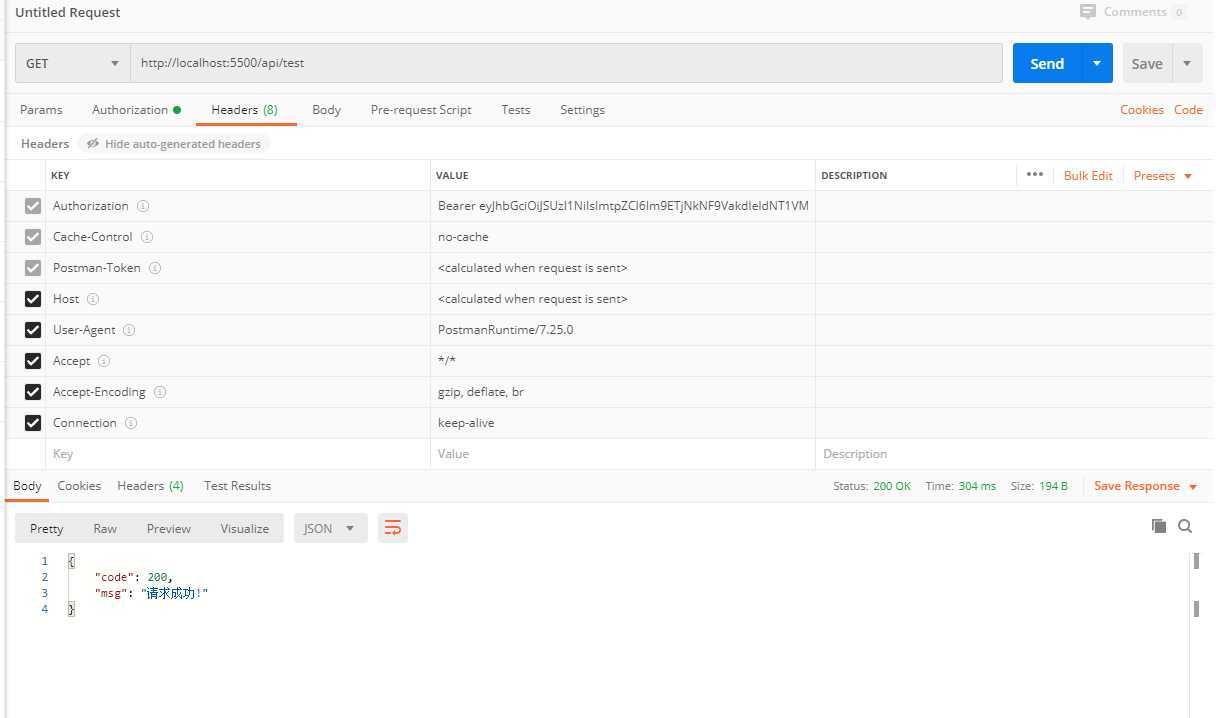
Task: Open the request Settings tab
Action: point(582,110)
